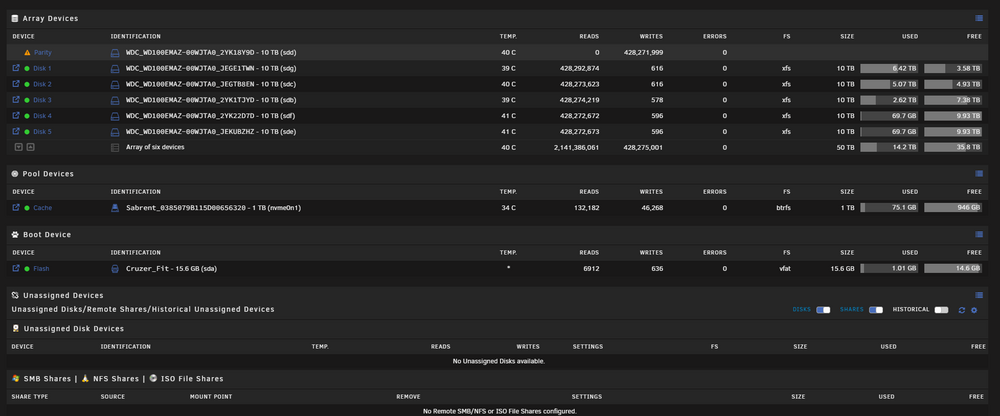
Task: Click the NFS Shares heading
Action: tap(115, 379)
